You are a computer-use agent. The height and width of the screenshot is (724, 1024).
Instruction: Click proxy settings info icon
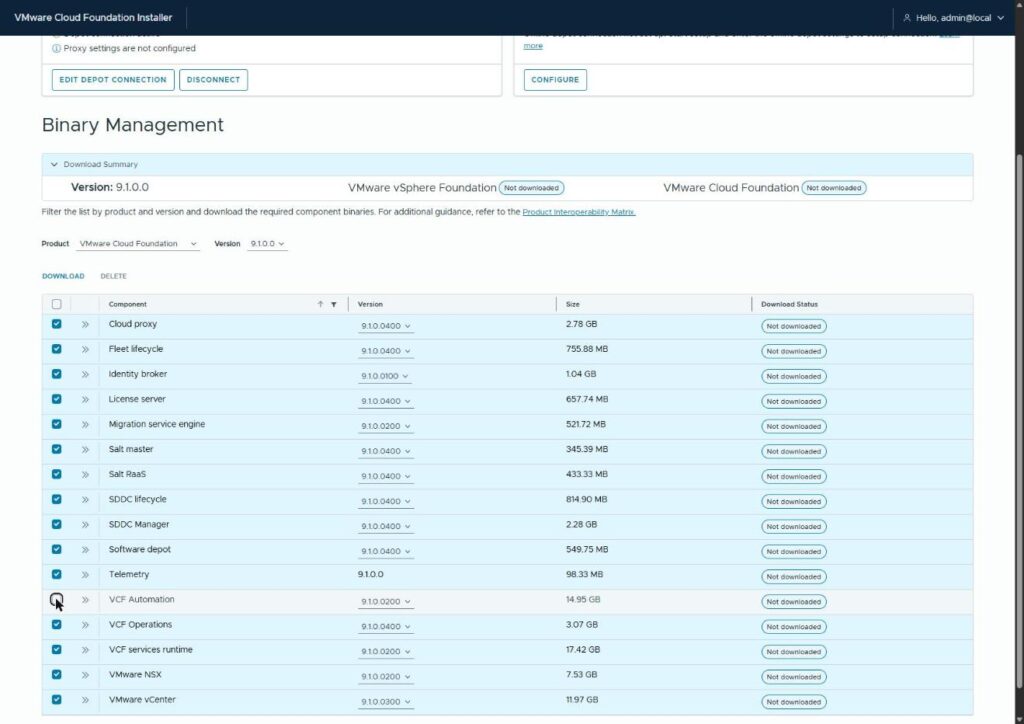click(56, 48)
